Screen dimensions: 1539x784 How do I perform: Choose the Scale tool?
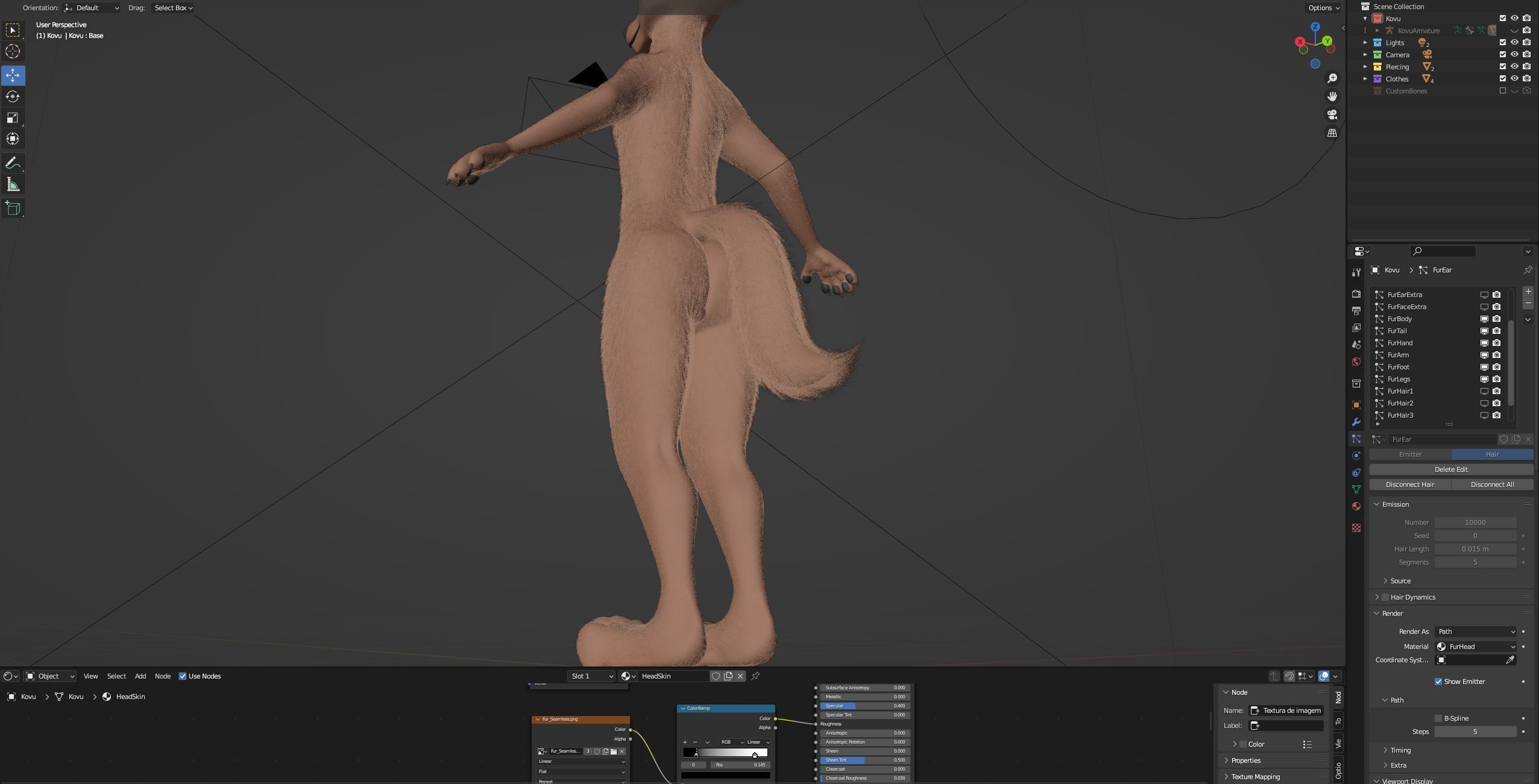[x=13, y=118]
